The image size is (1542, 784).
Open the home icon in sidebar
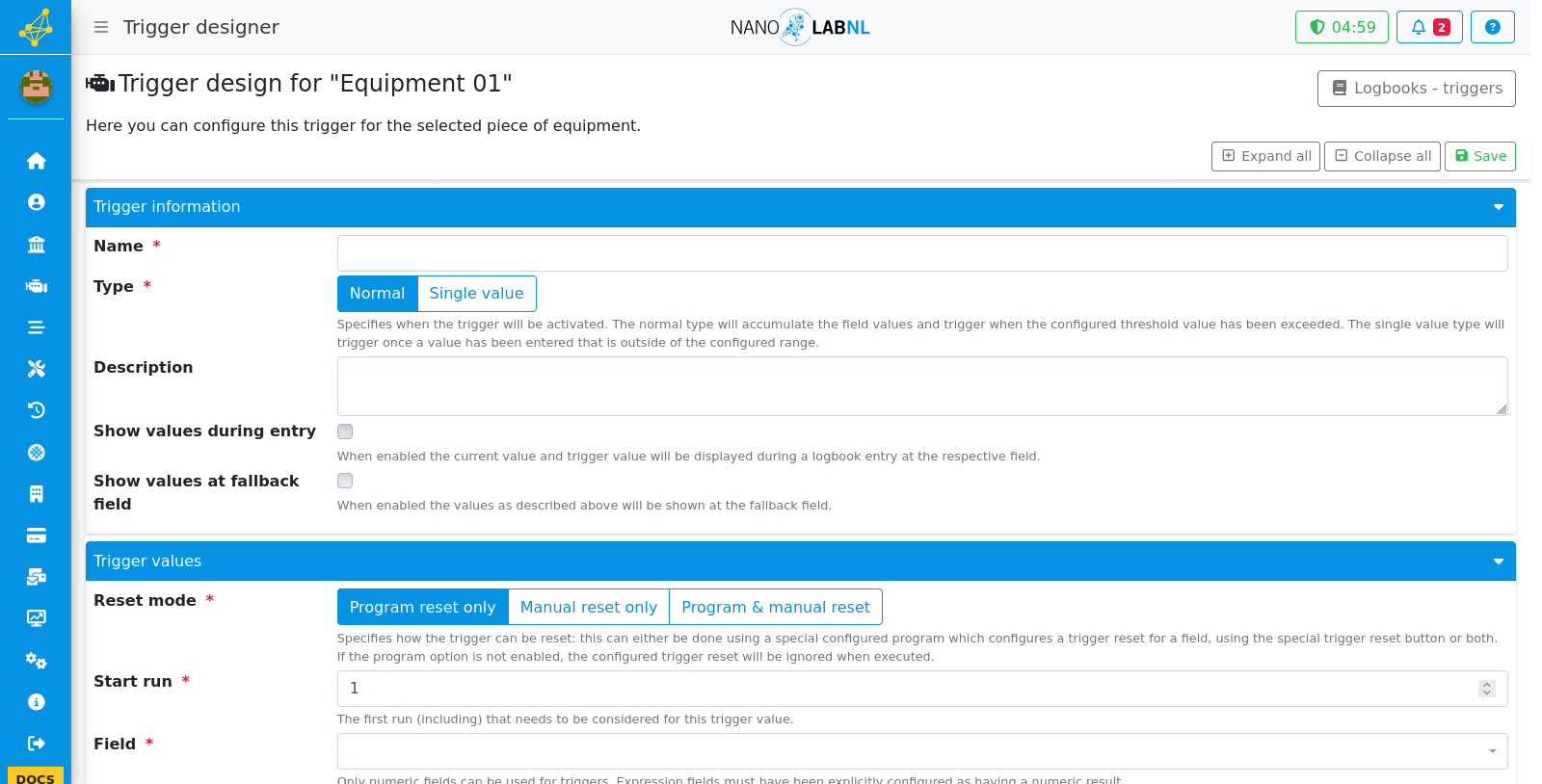pyautogui.click(x=36, y=161)
